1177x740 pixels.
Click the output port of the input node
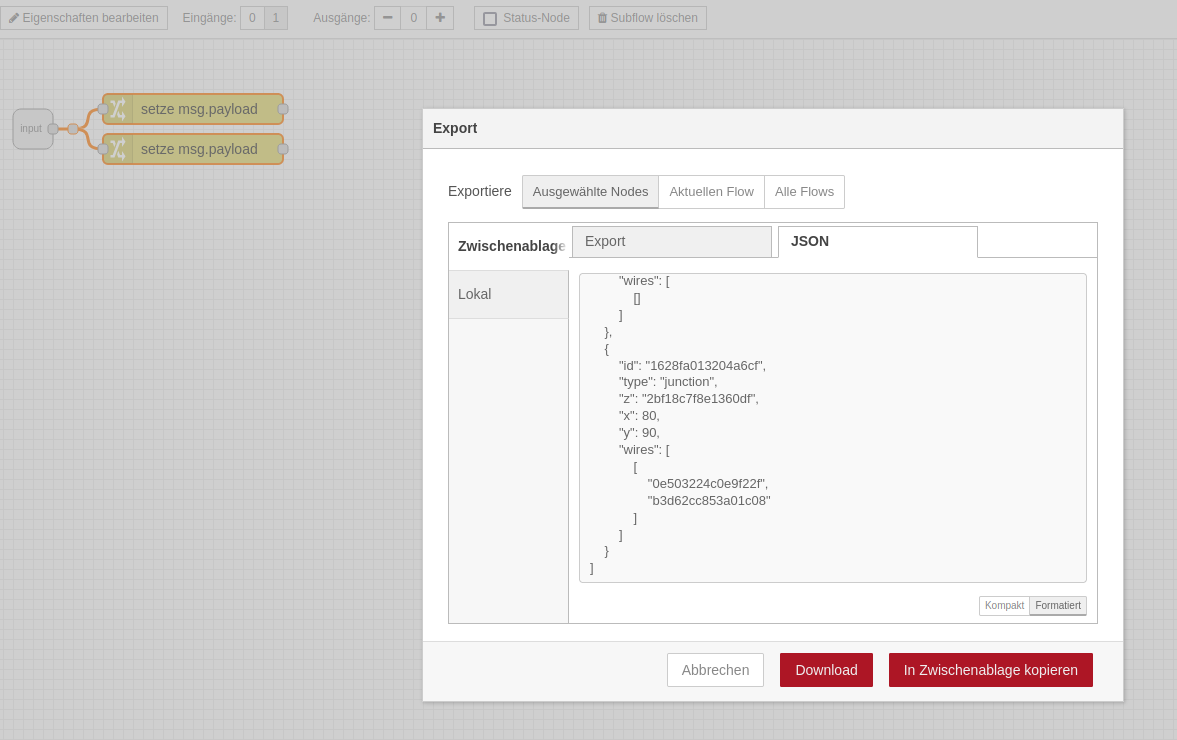(52, 128)
